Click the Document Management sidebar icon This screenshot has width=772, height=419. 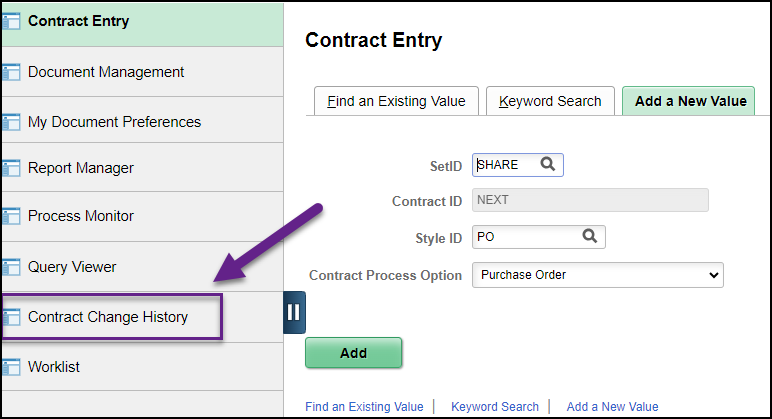click(11, 72)
